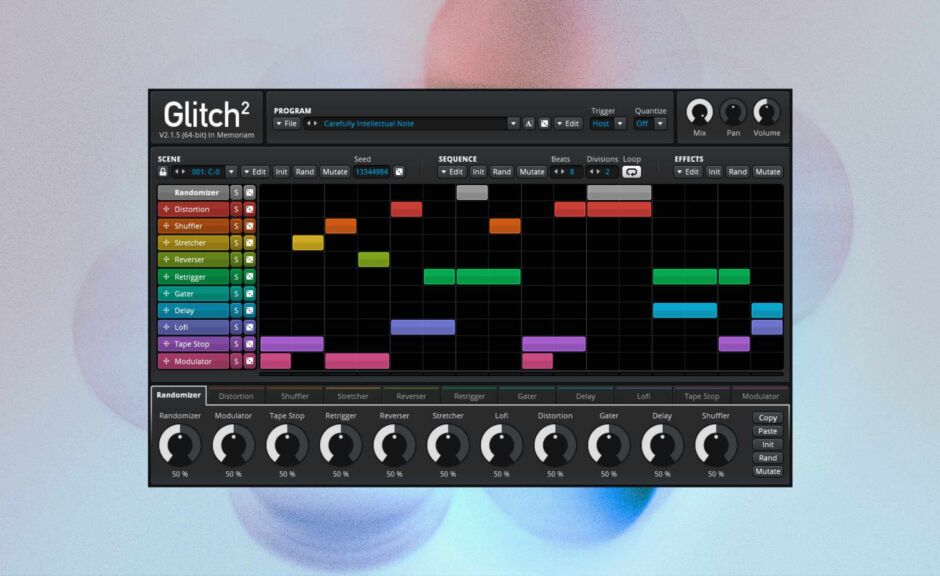Click the move handle icon on Modulator row
940x576 pixels.
click(166, 361)
